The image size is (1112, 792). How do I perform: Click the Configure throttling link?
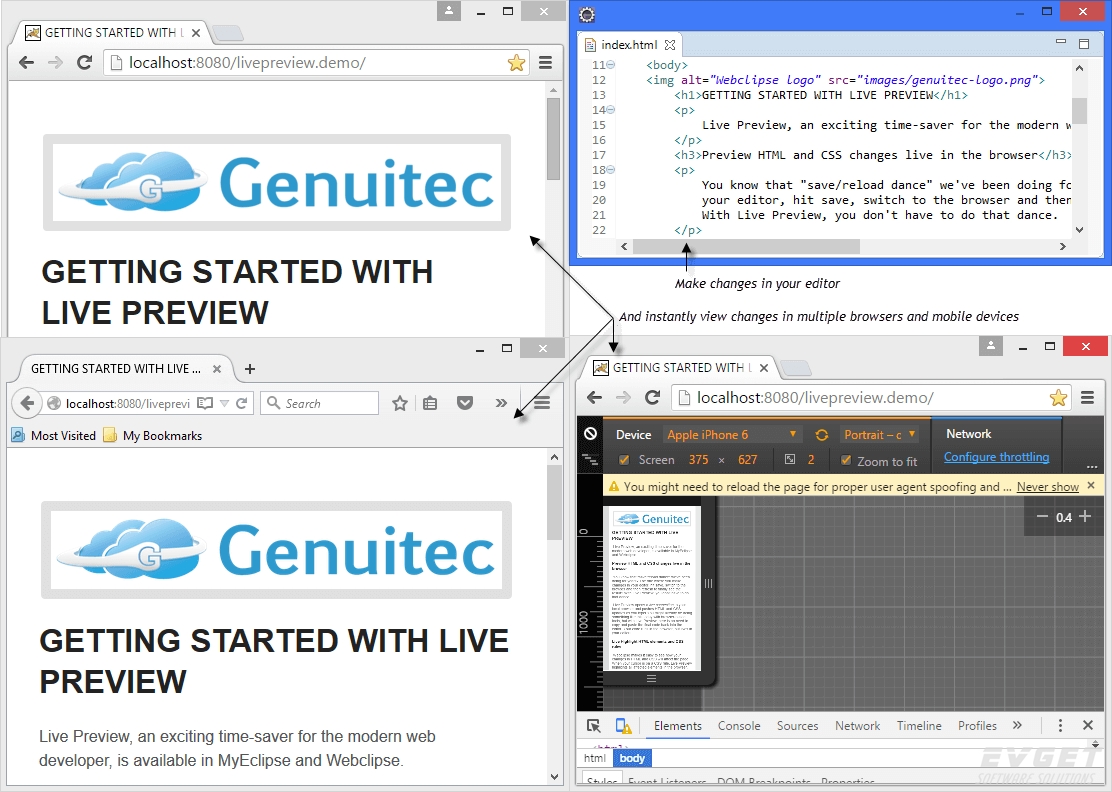996,457
